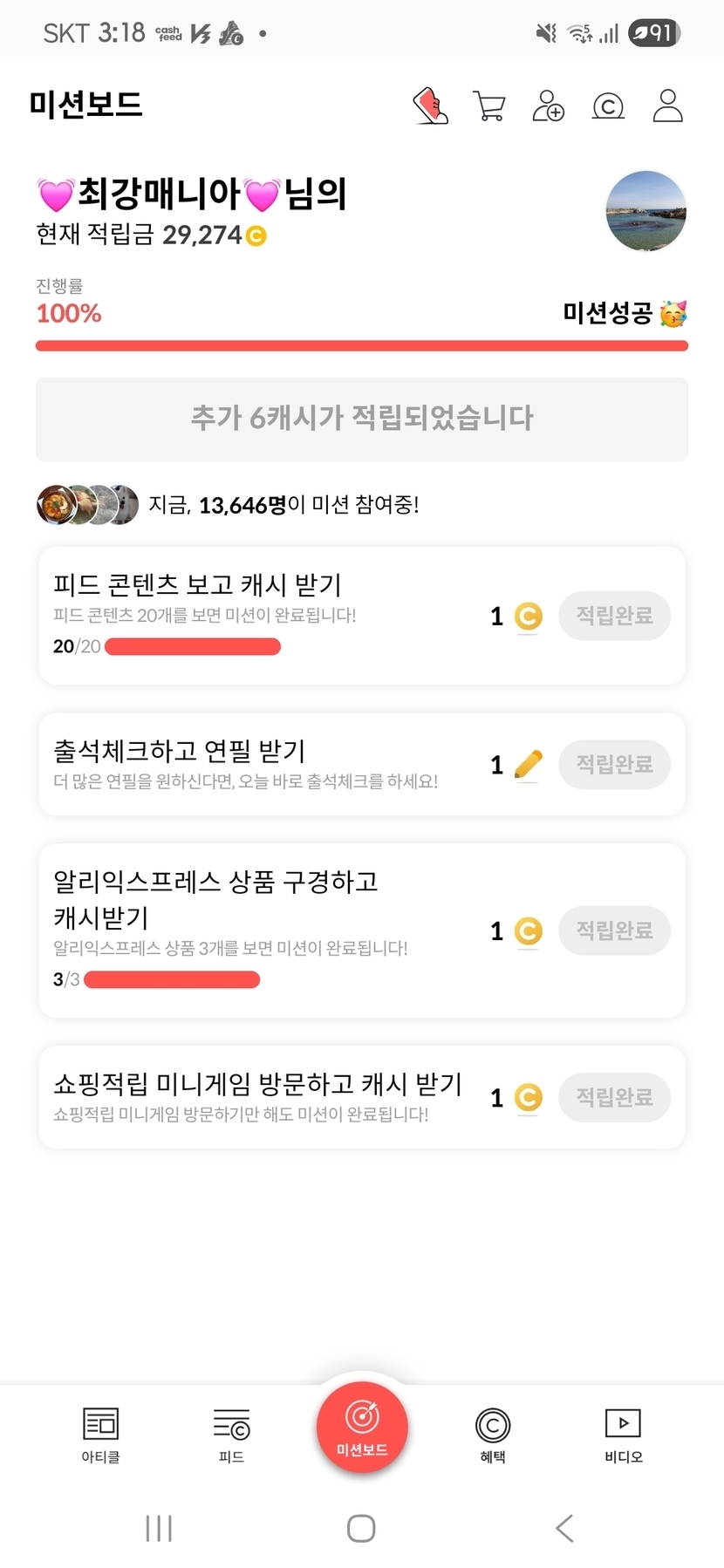Tap the 추가 6캐시가 적립되었습니다 banner
Viewport: 724px width, 1568px height.
pos(362,419)
